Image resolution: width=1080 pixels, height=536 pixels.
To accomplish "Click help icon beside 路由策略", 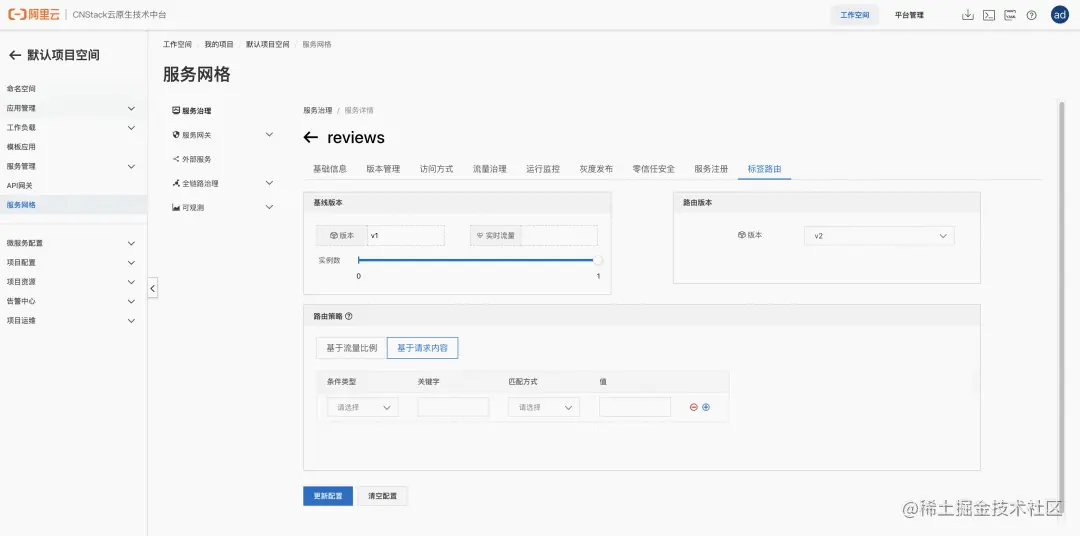I will [x=349, y=316].
